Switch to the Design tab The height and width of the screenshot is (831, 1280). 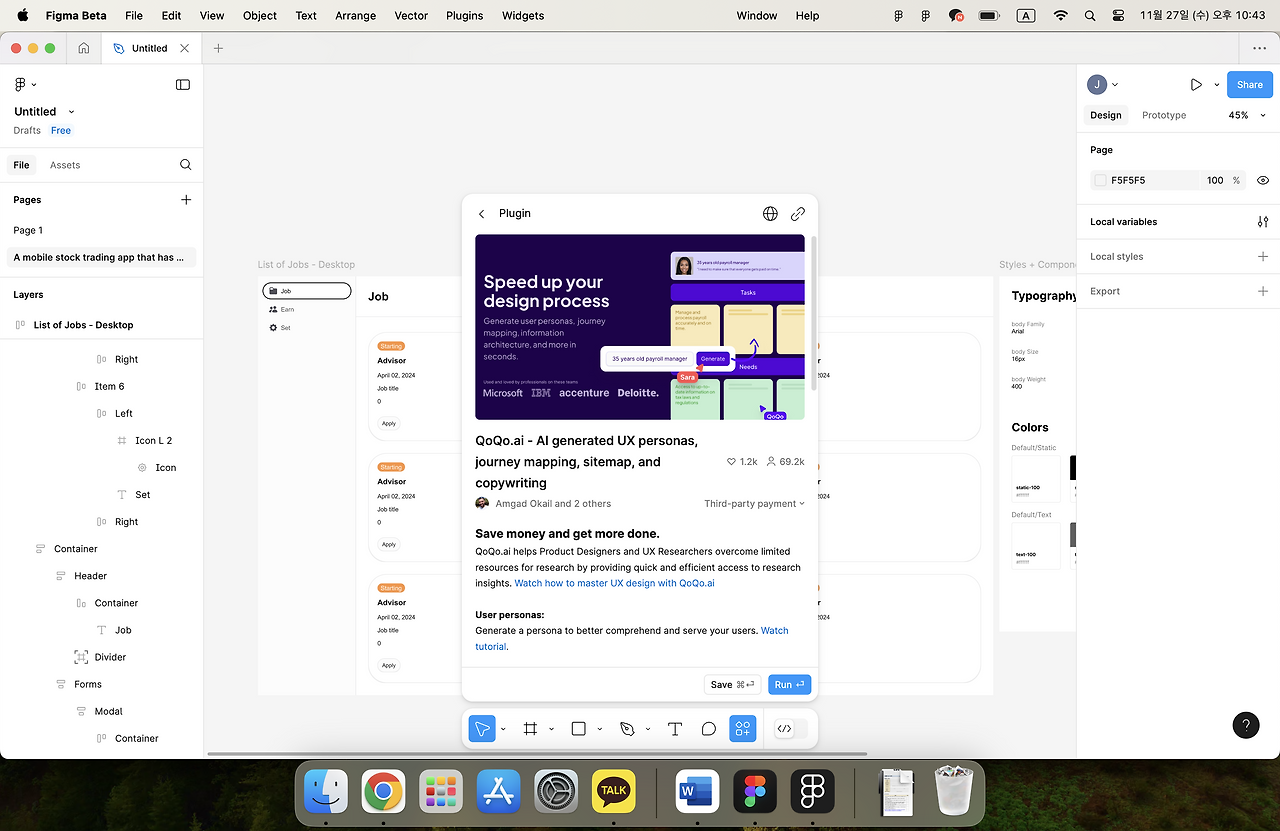coord(1106,115)
